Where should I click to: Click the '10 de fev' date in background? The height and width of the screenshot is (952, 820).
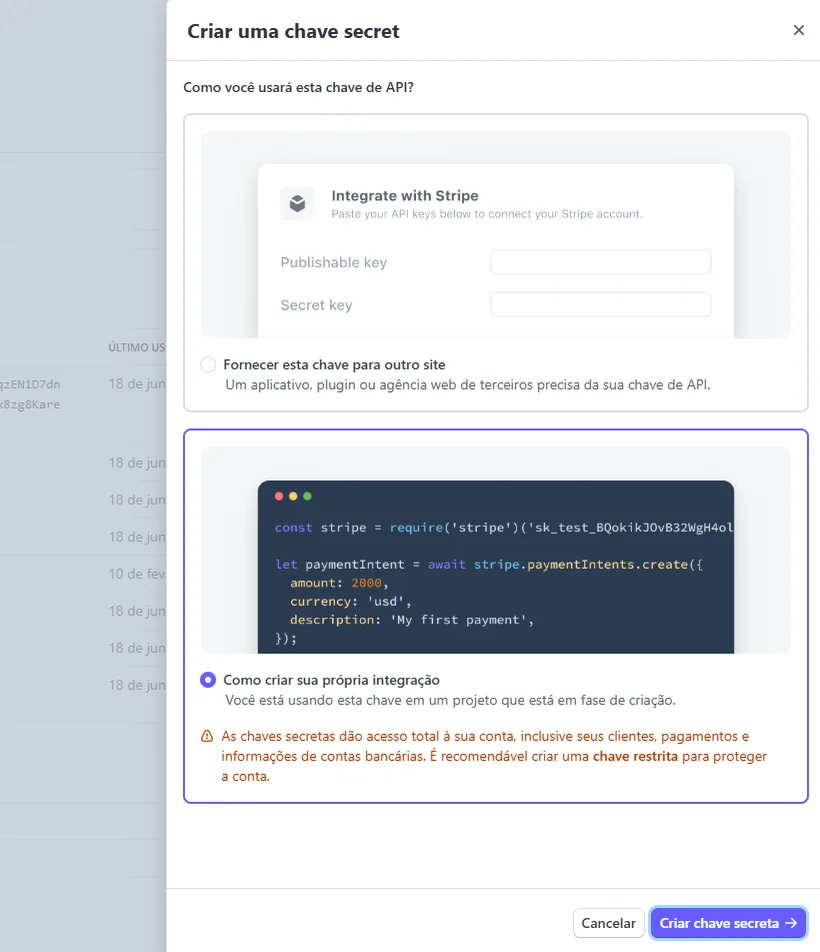[x=137, y=574]
